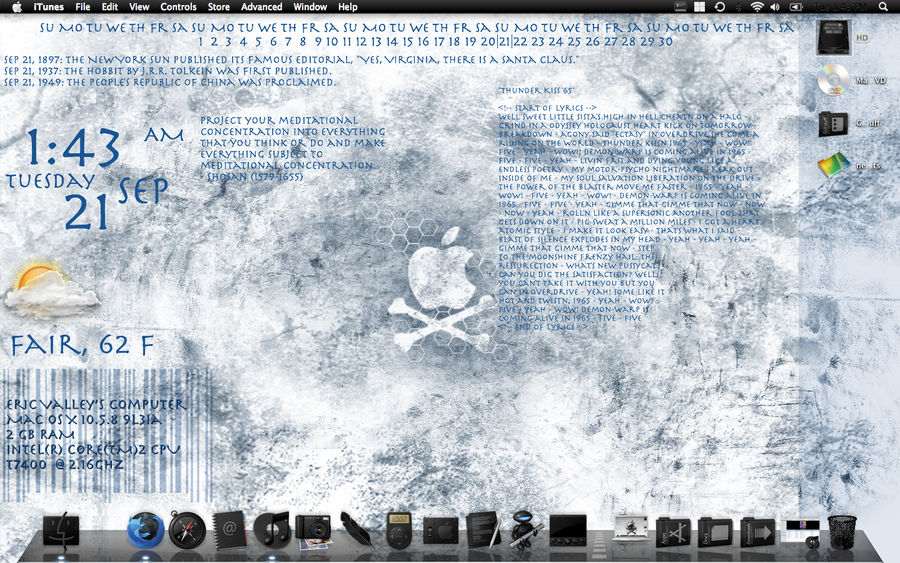Click the terminal-style menu bar icon
This screenshot has height=563, width=900.
(x=680, y=7)
